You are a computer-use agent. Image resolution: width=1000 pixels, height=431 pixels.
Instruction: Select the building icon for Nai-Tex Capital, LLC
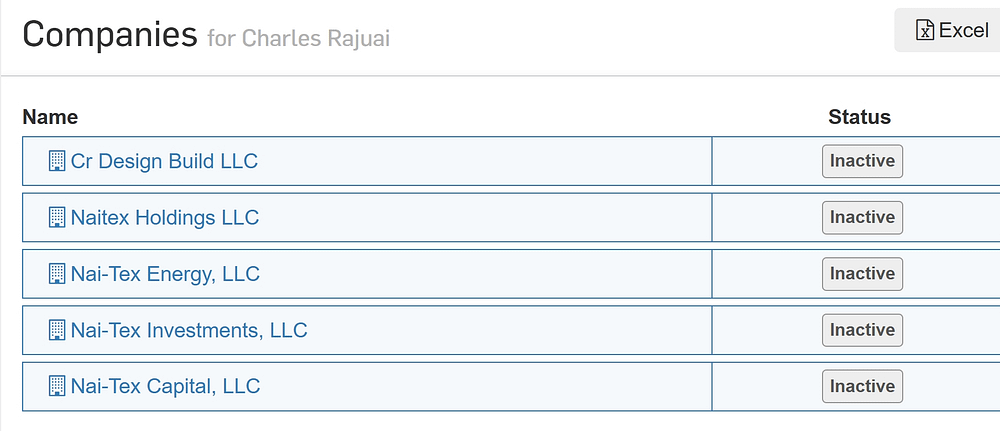click(57, 386)
